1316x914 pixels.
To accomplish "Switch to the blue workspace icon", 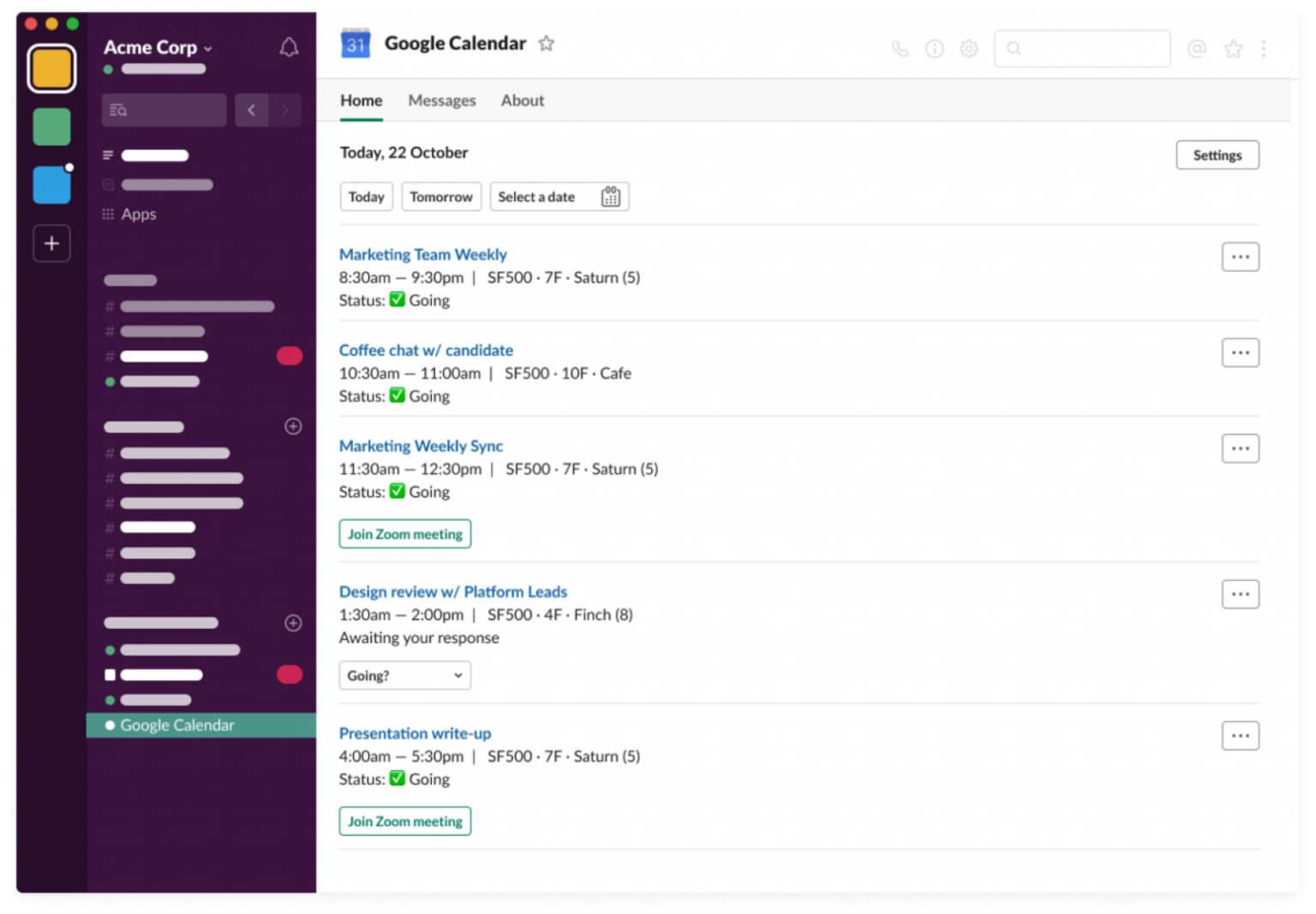I will coord(51,185).
